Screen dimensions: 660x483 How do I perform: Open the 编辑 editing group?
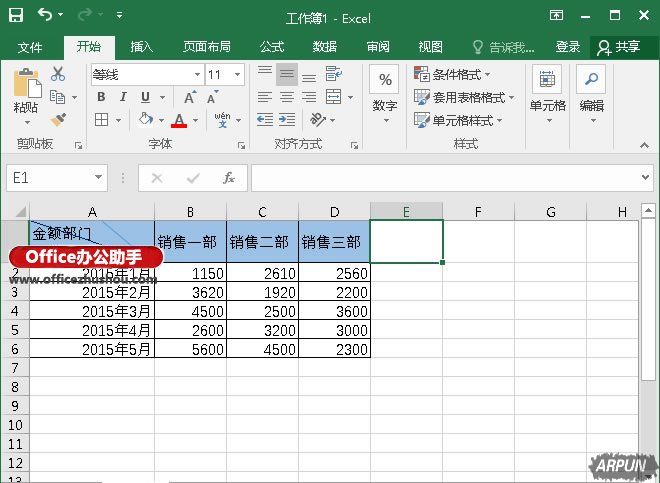point(591,95)
